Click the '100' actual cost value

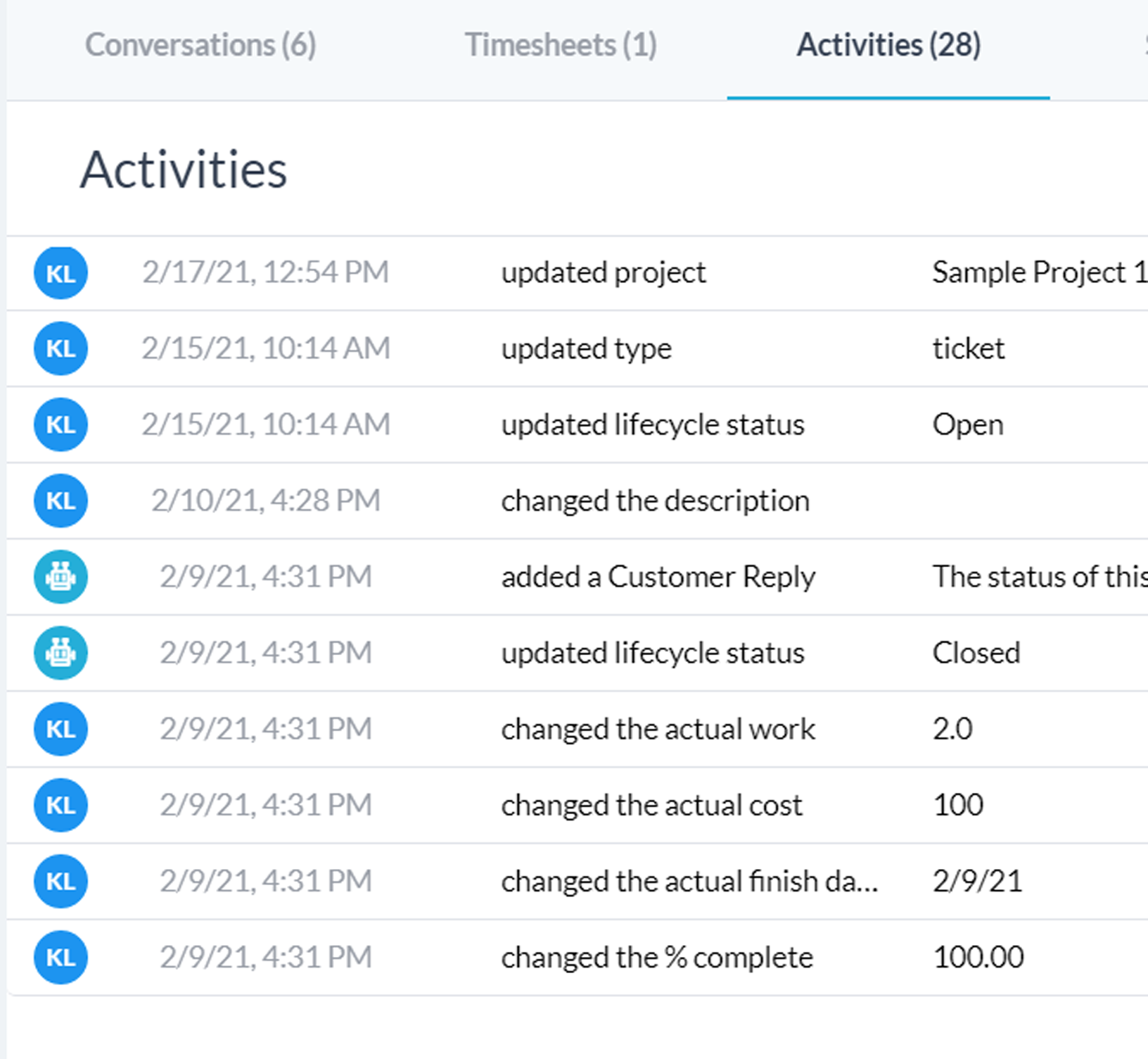point(958,805)
